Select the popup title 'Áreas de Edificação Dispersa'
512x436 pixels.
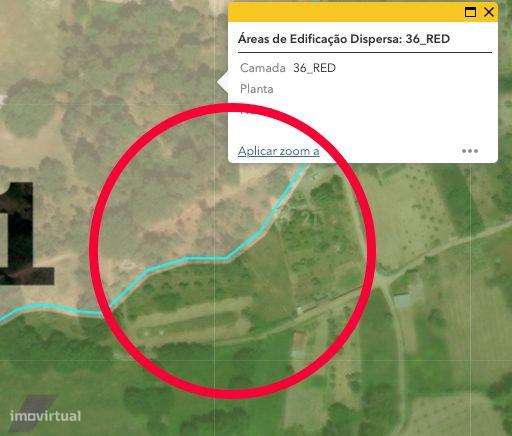coord(319,39)
